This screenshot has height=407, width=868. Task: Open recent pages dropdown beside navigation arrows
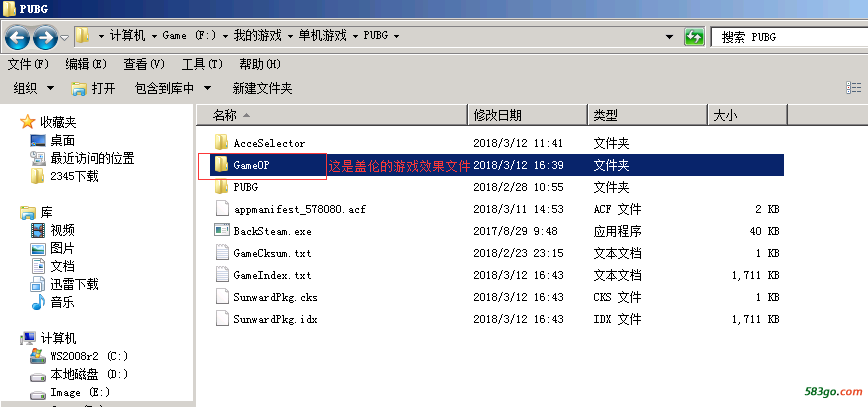coord(64,38)
